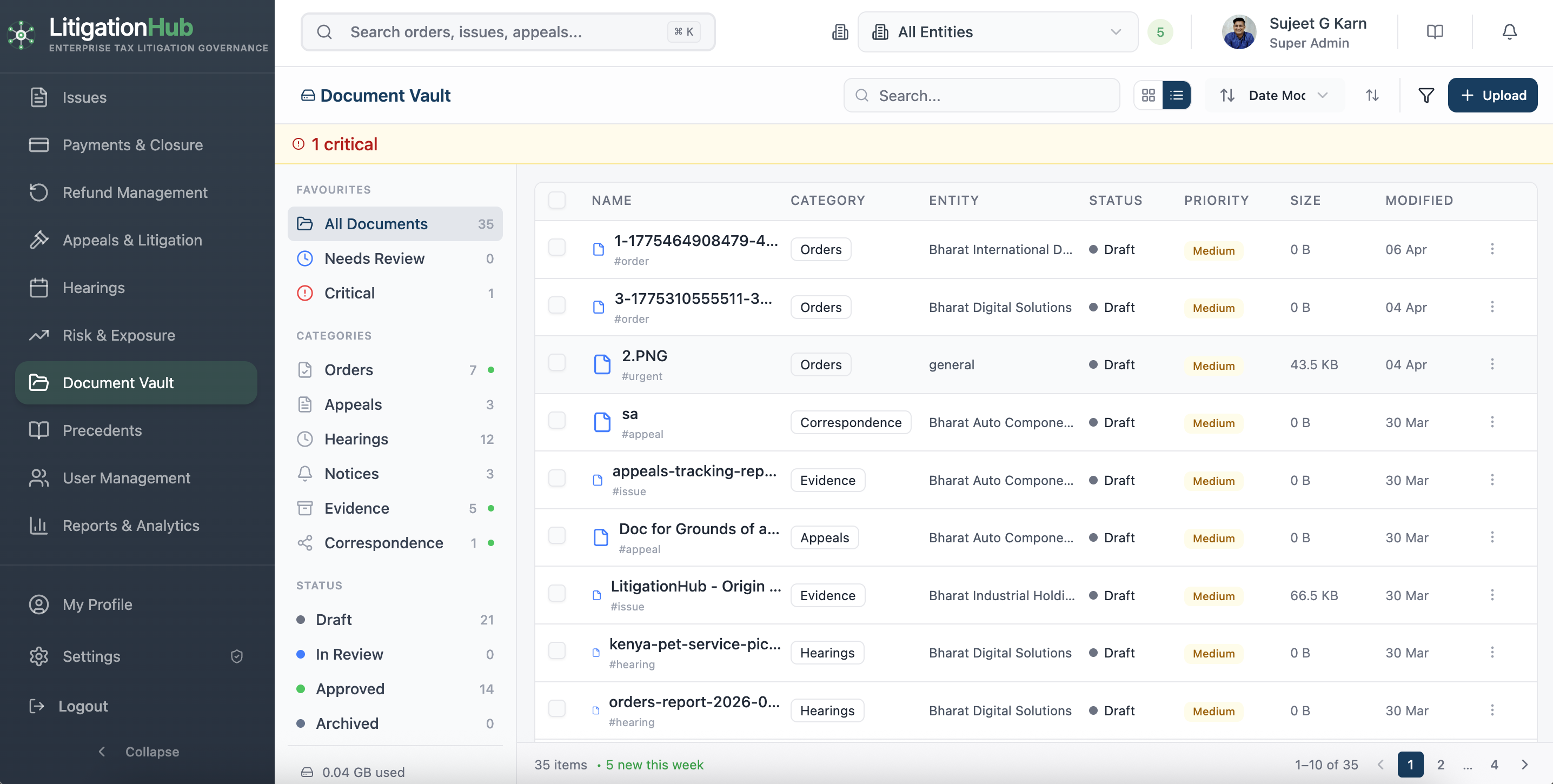The height and width of the screenshot is (784, 1553).
Task: Open row actions for 2.PNG document
Action: 1492,364
